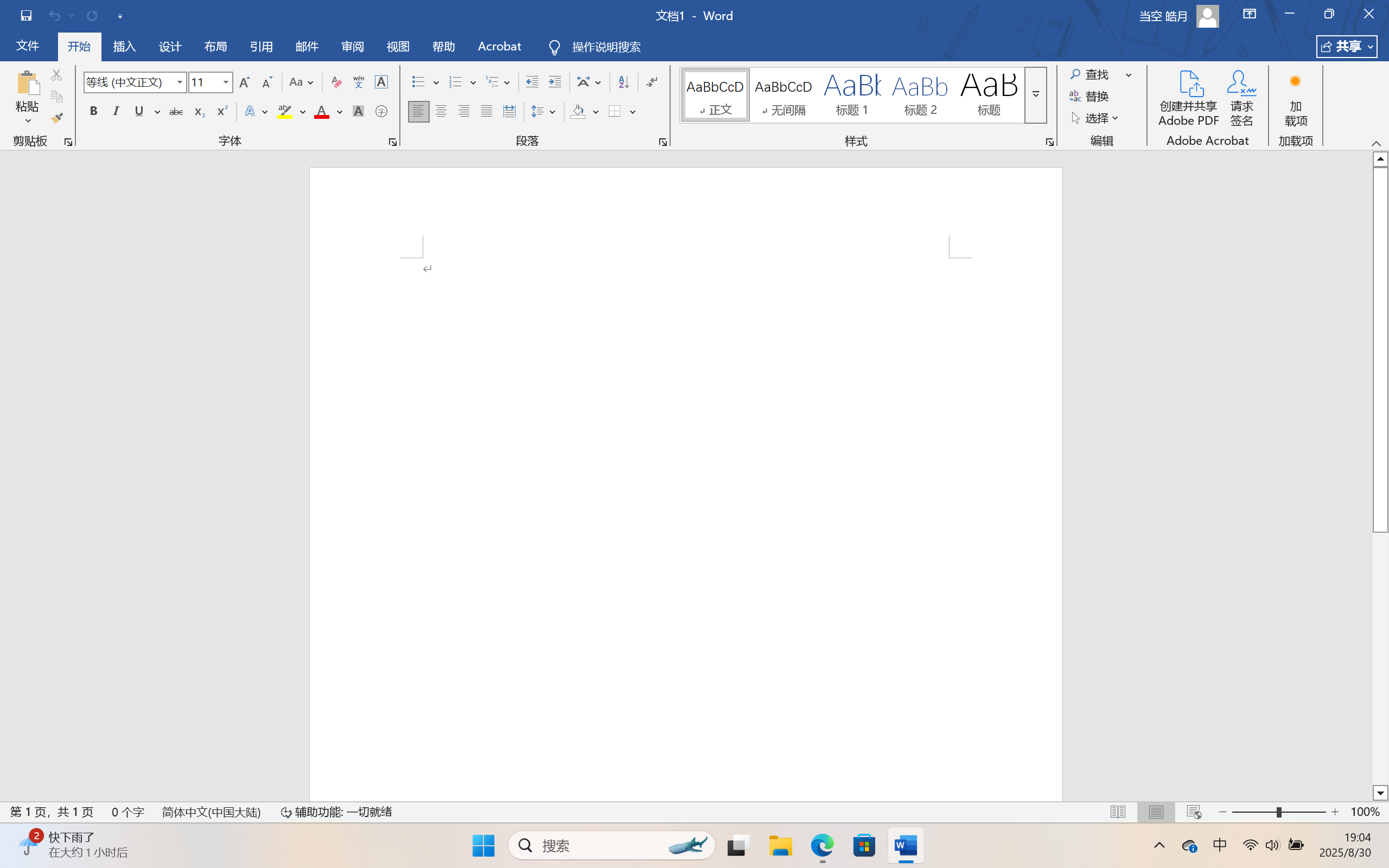Click the Increase Indent icon
Image resolution: width=1389 pixels, height=868 pixels.
click(x=555, y=82)
